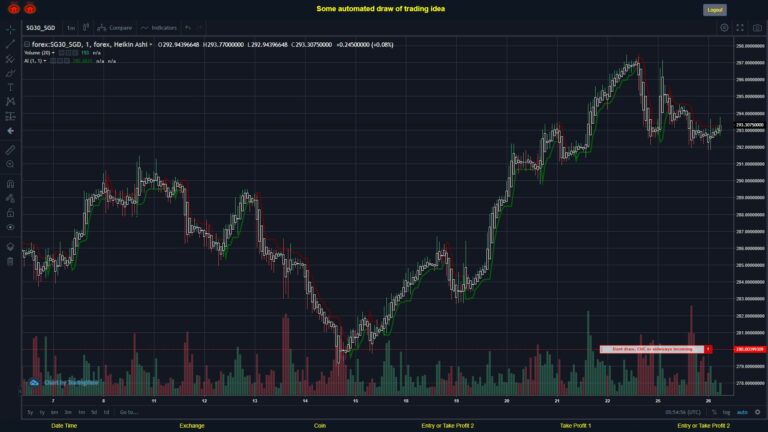Collapse the main series legend checkbox
Viewport: 768px width, 432px height.
27,44
